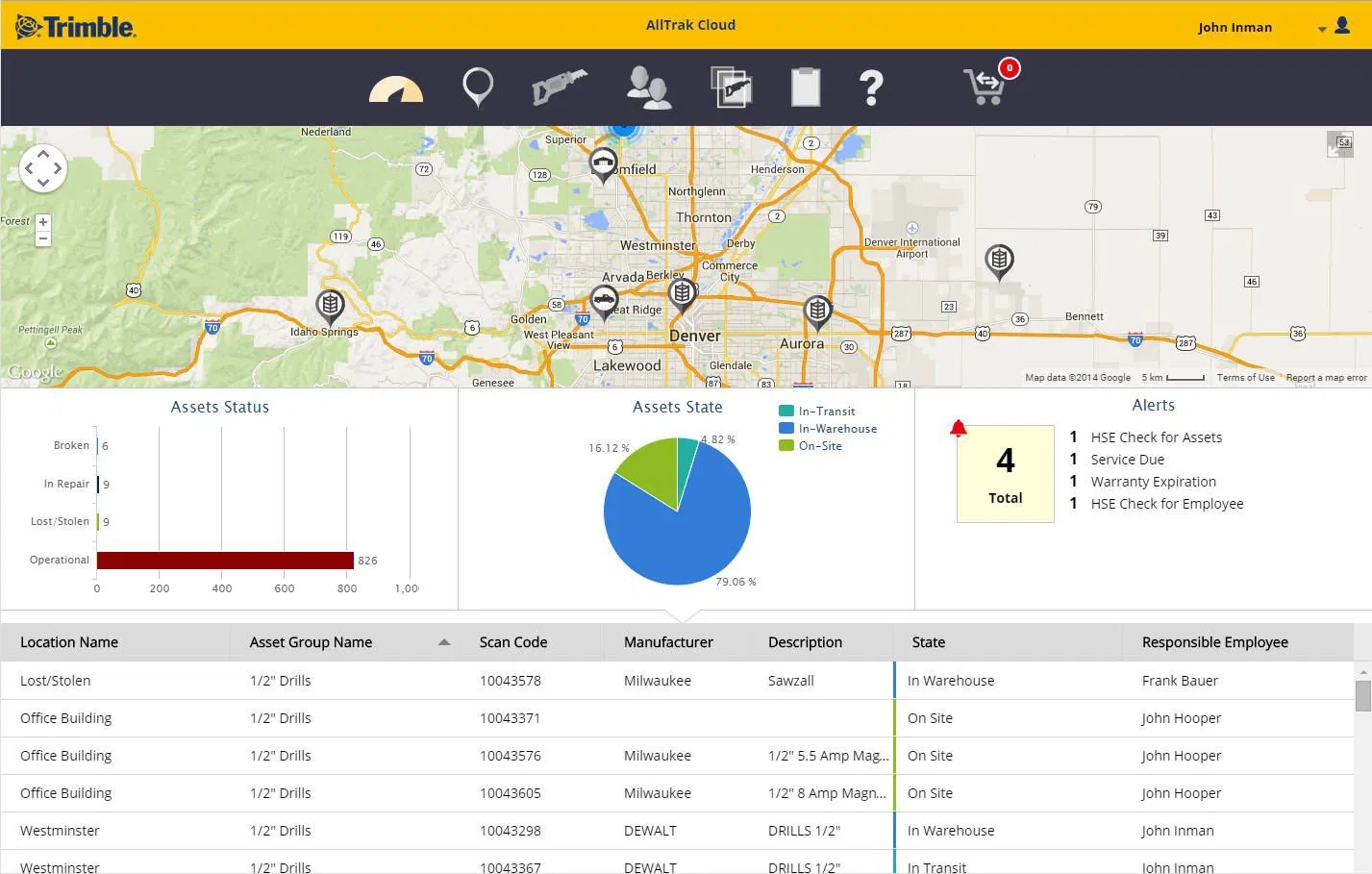Toggle the In-Warehouse legend swatch

[x=788, y=428]
